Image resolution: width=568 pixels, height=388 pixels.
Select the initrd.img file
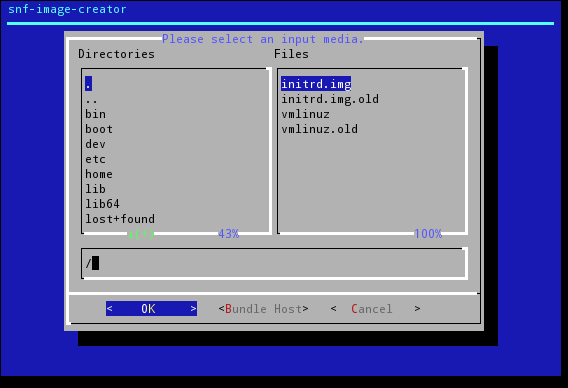[x=316, y=84]
